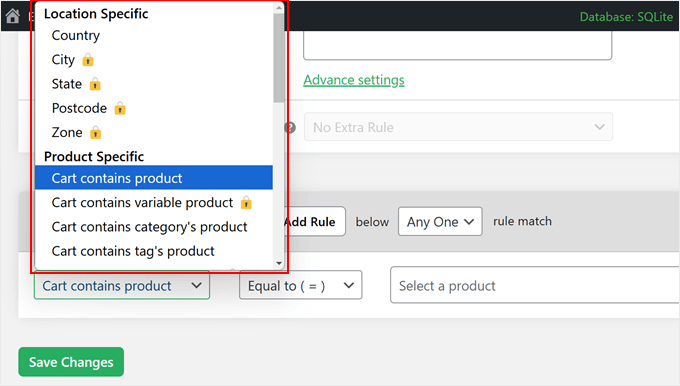Click the lock icon next to Postcode
This screenshot has height=386, width=680.
point(120,108)
